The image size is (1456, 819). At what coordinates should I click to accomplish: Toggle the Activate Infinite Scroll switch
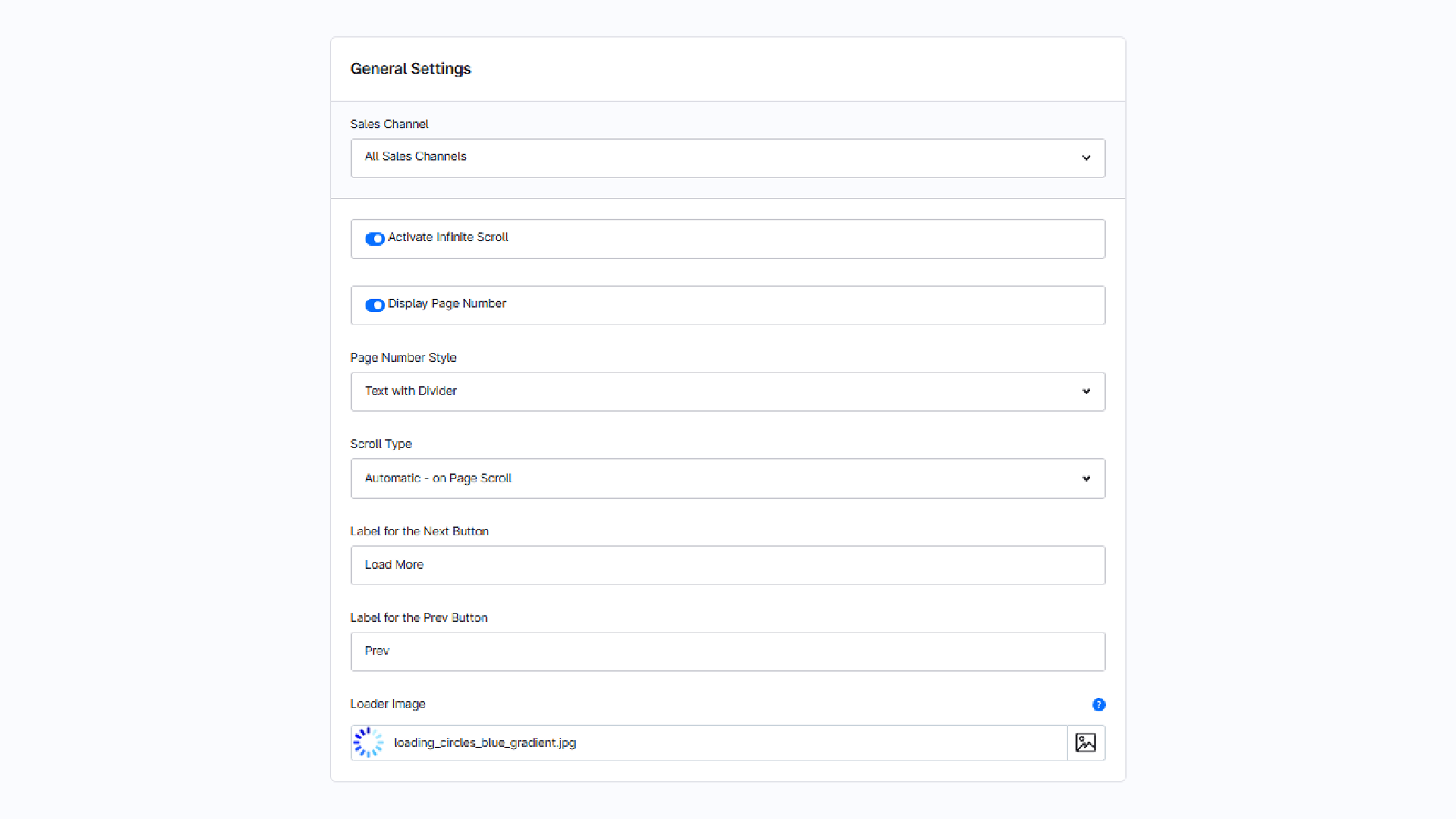[375, 239]
